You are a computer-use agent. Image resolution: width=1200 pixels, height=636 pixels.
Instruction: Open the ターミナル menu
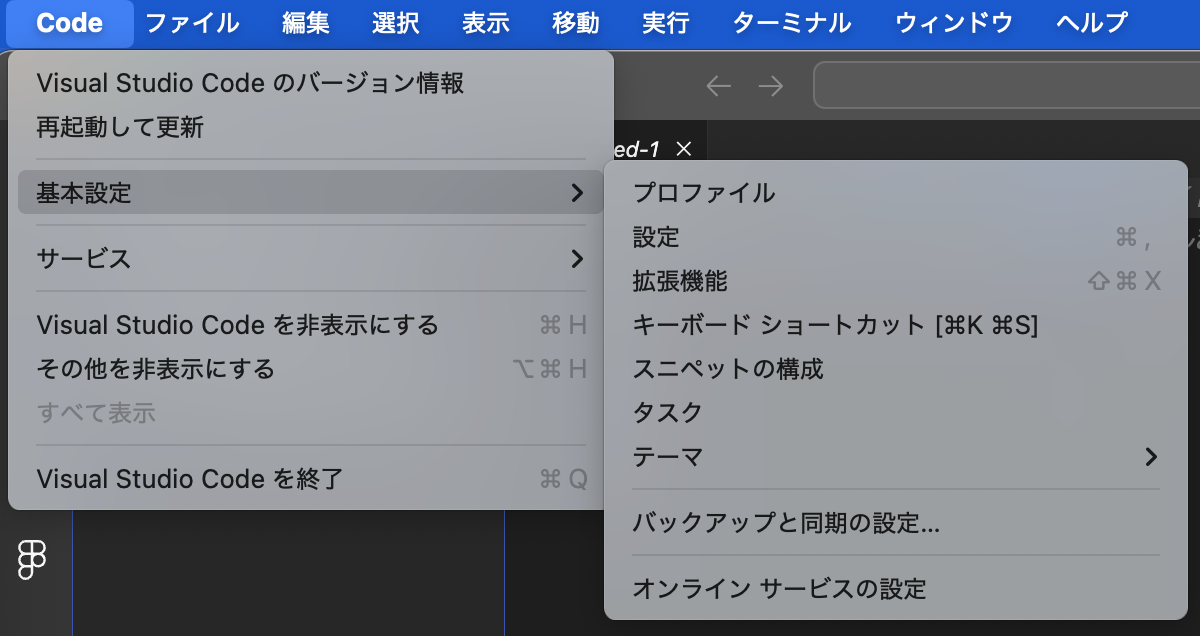click(x=792, y=23)
